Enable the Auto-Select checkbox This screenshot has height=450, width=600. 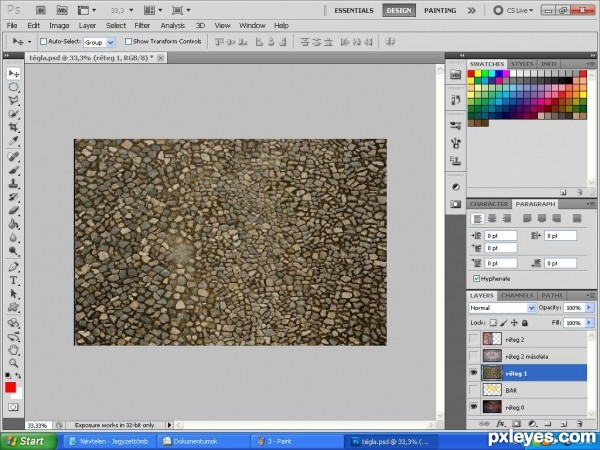coord(43,41)
